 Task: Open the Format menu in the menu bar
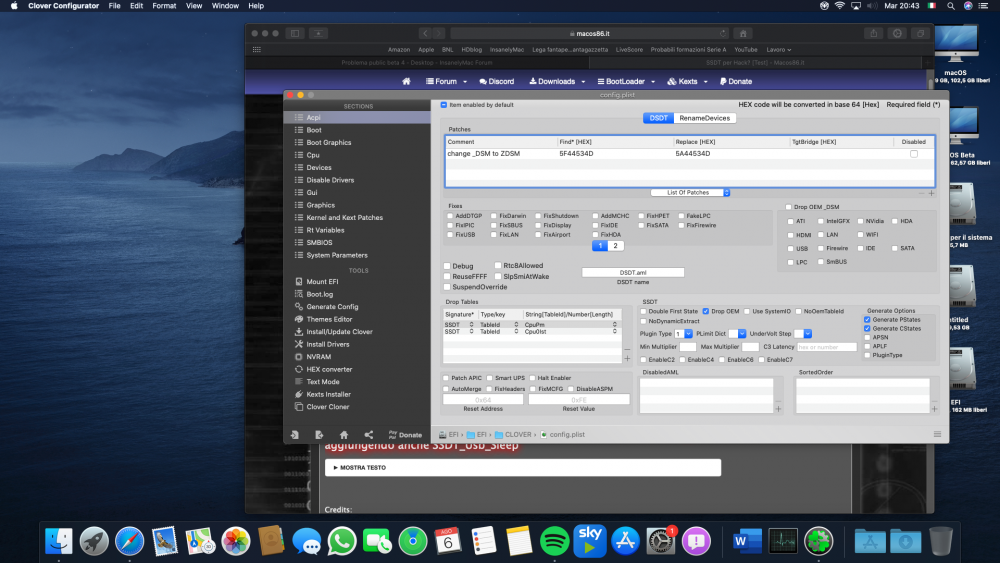pos(164,6)
